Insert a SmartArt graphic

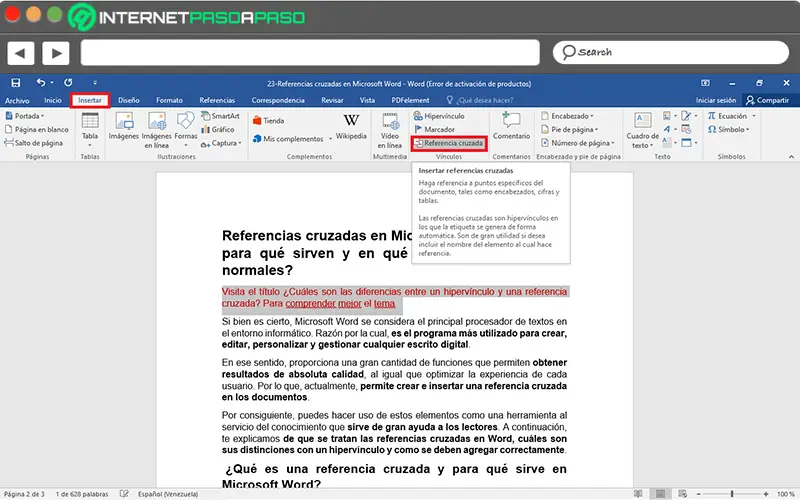tap(220, 116)
